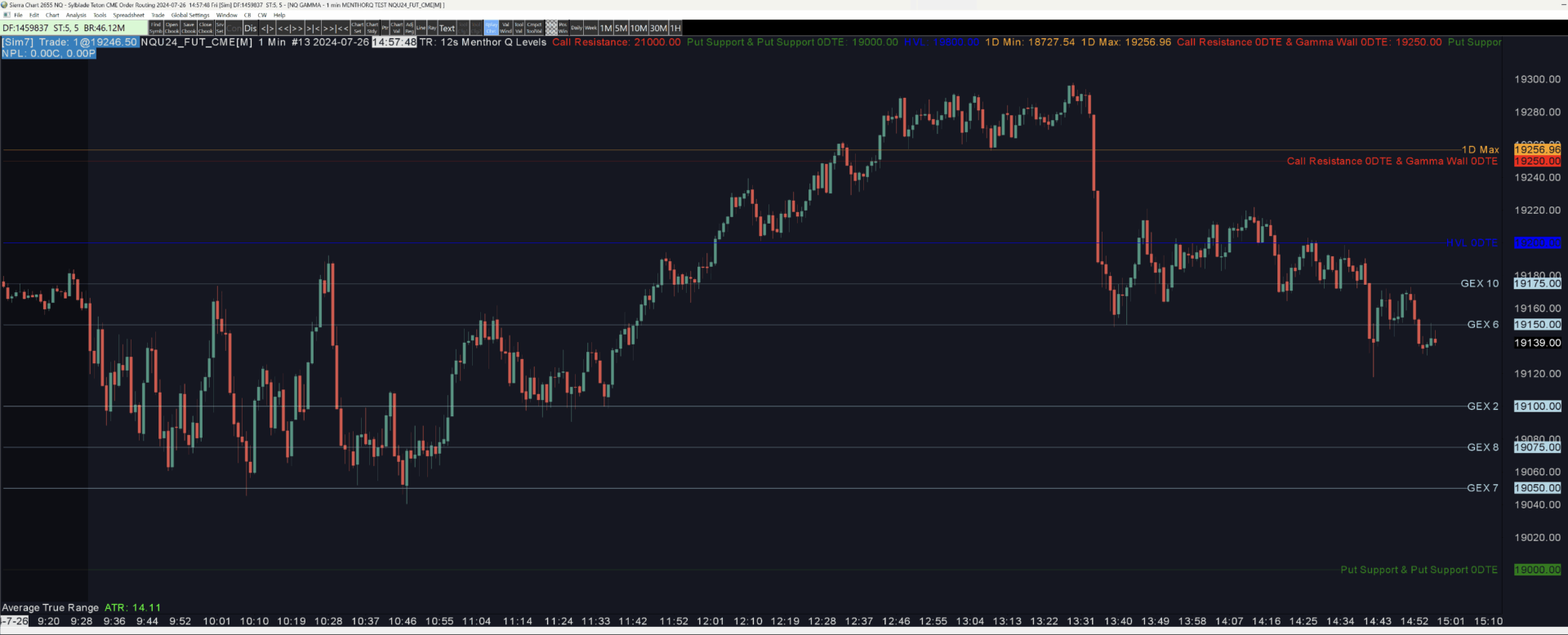Open Chart Settings from the toolbar

(358, 28)
